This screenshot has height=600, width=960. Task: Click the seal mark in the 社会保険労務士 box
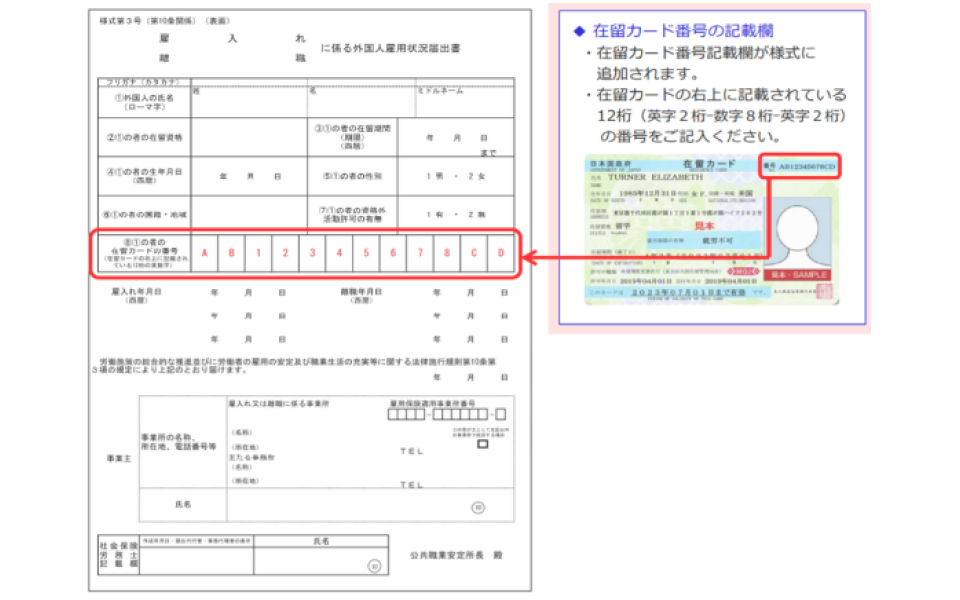(x=374, y=566)
